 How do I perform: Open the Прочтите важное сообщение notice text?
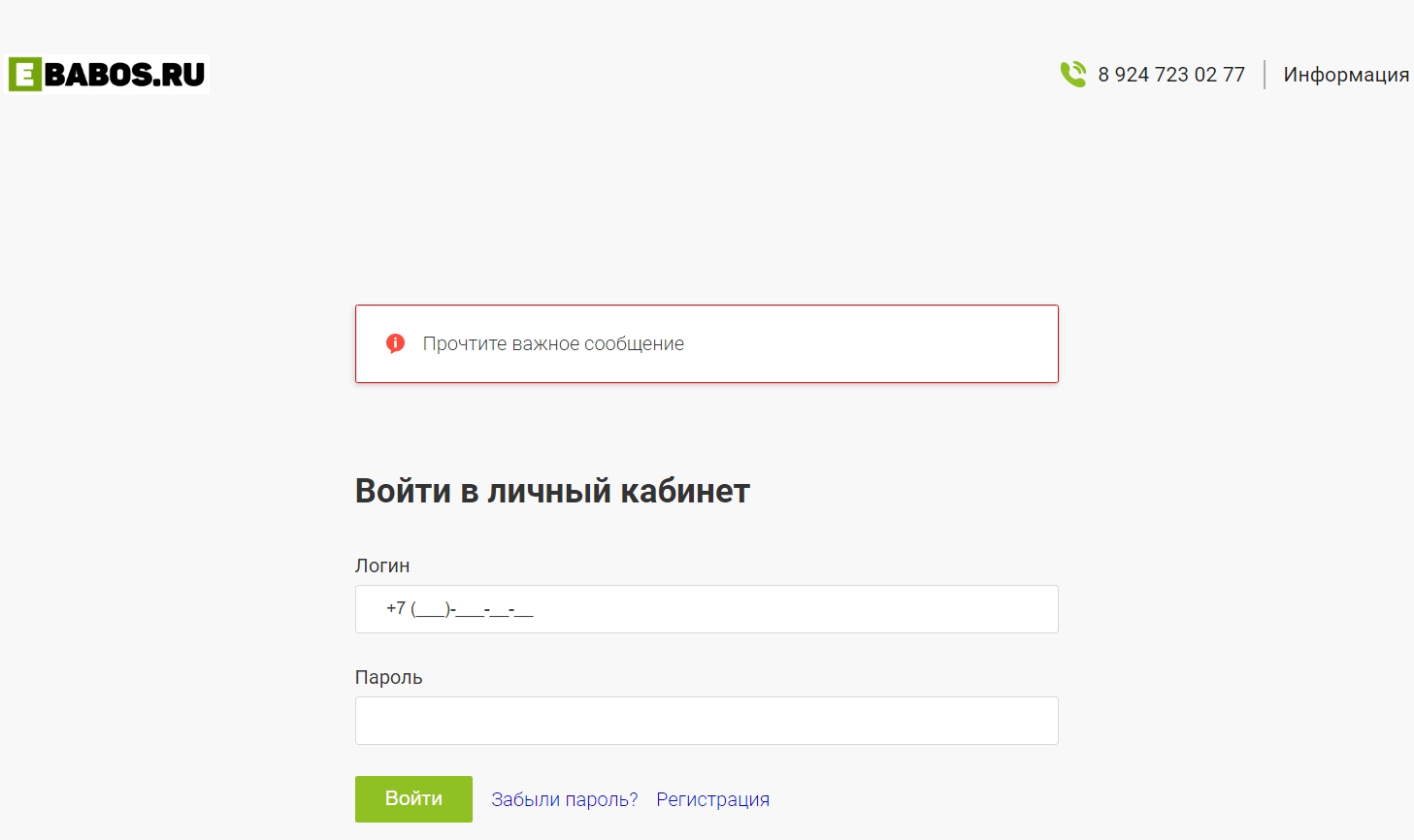[x=553, y=343]
